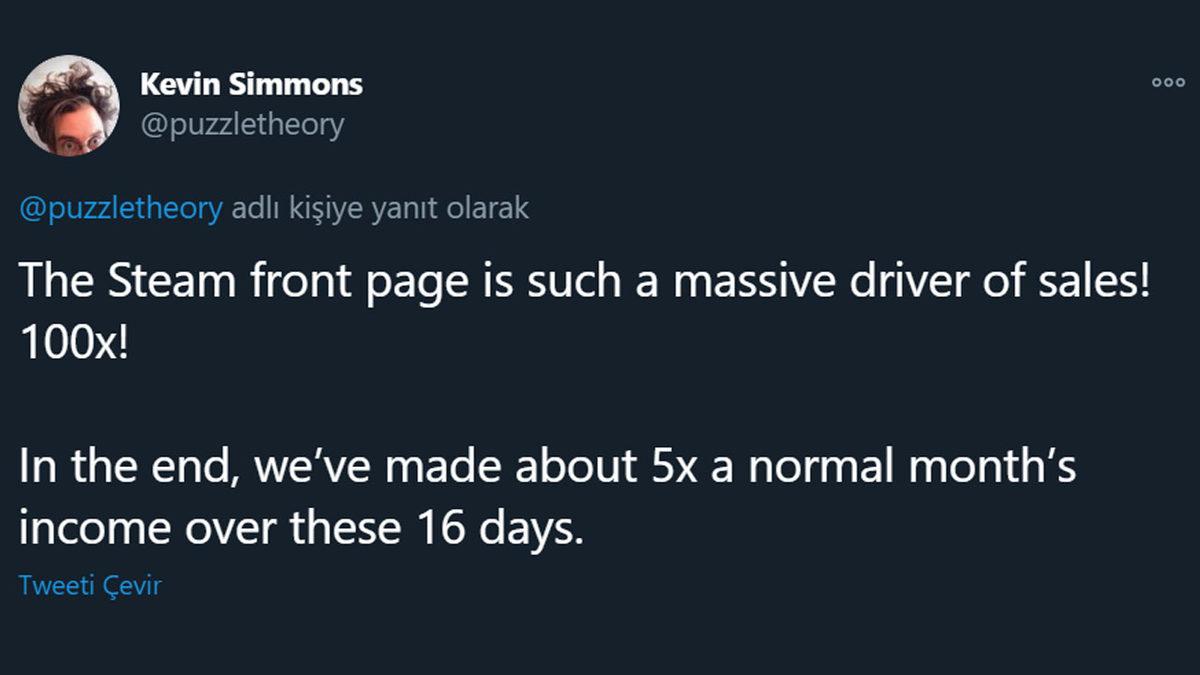Click Tweeti Çevir to translate the tweet
Image resolution: width=1200 pixels, height=675 pixels.
(x=90, y=585)
